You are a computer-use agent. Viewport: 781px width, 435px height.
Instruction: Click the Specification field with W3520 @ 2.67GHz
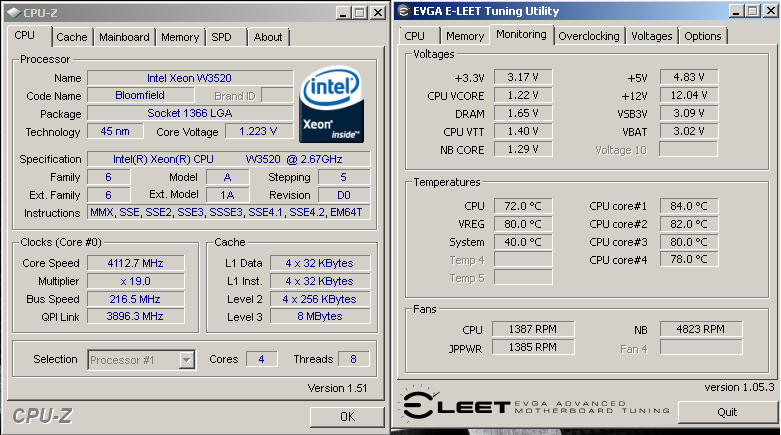(x=229, y=159)
